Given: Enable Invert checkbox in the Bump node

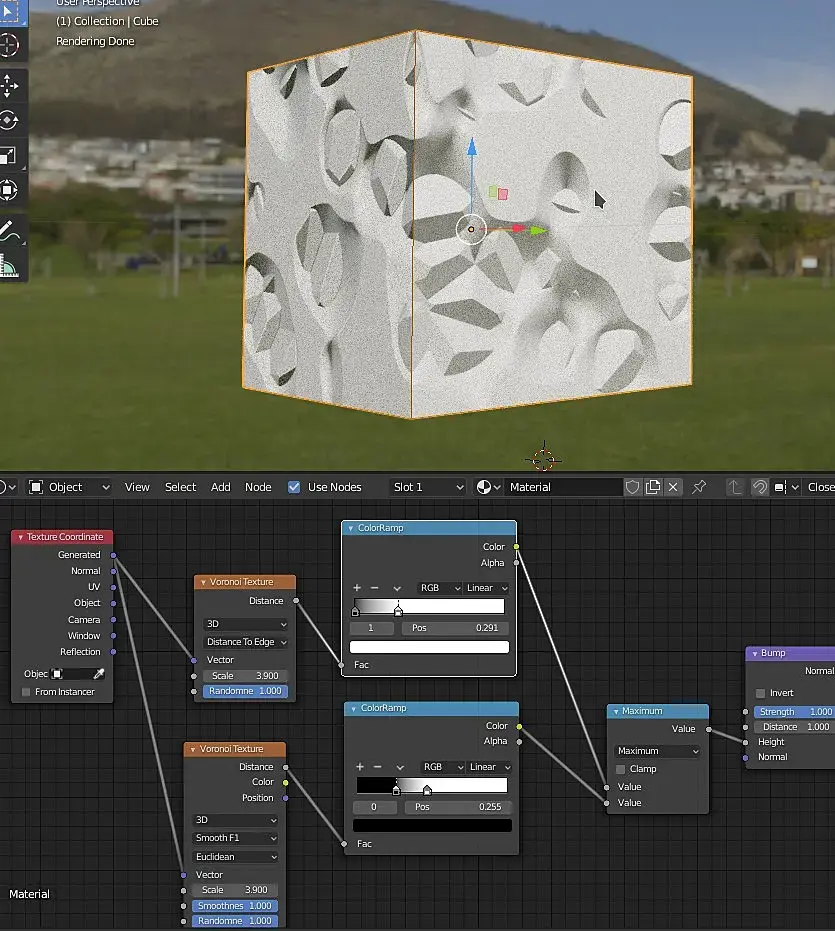Looking at the screenshot, I should [x=761, y=693].
